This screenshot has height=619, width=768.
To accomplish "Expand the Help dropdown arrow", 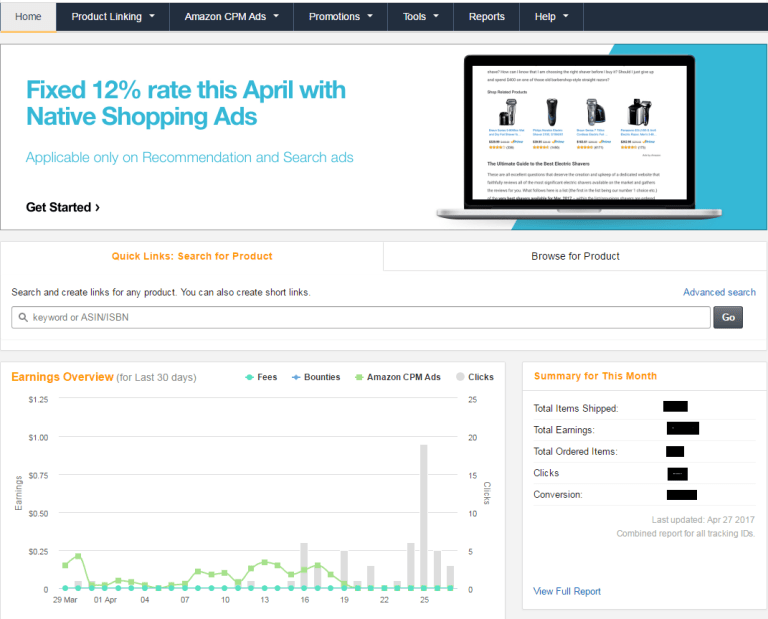I will 566,16.
